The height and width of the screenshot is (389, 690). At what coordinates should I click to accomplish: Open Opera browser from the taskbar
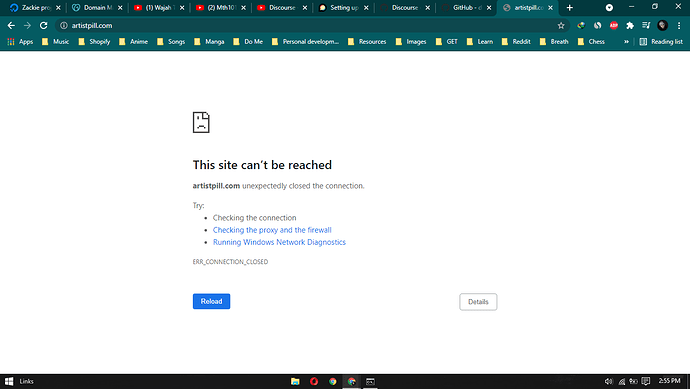point(314,382)
